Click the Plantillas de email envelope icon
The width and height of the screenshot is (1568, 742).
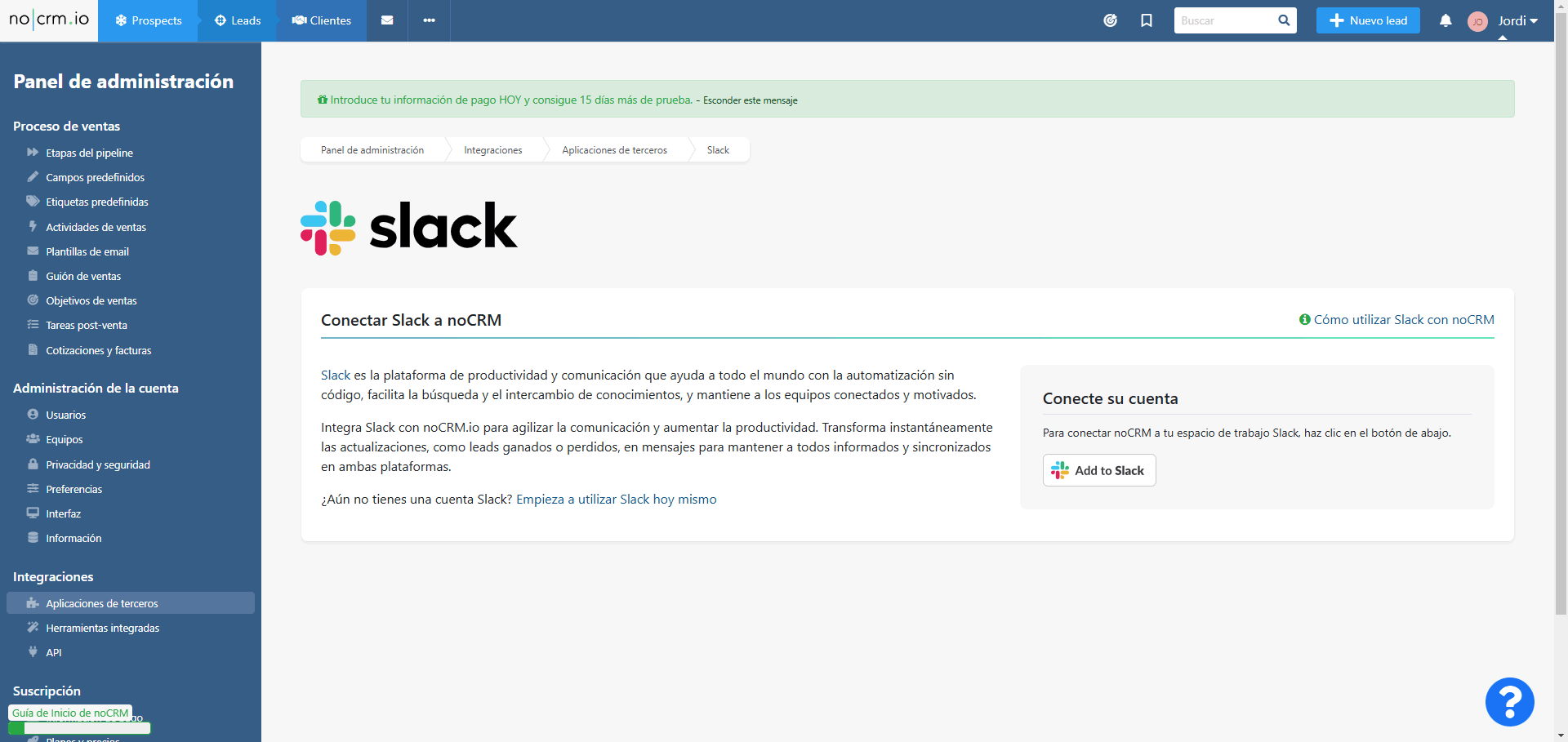coord(33,251)
